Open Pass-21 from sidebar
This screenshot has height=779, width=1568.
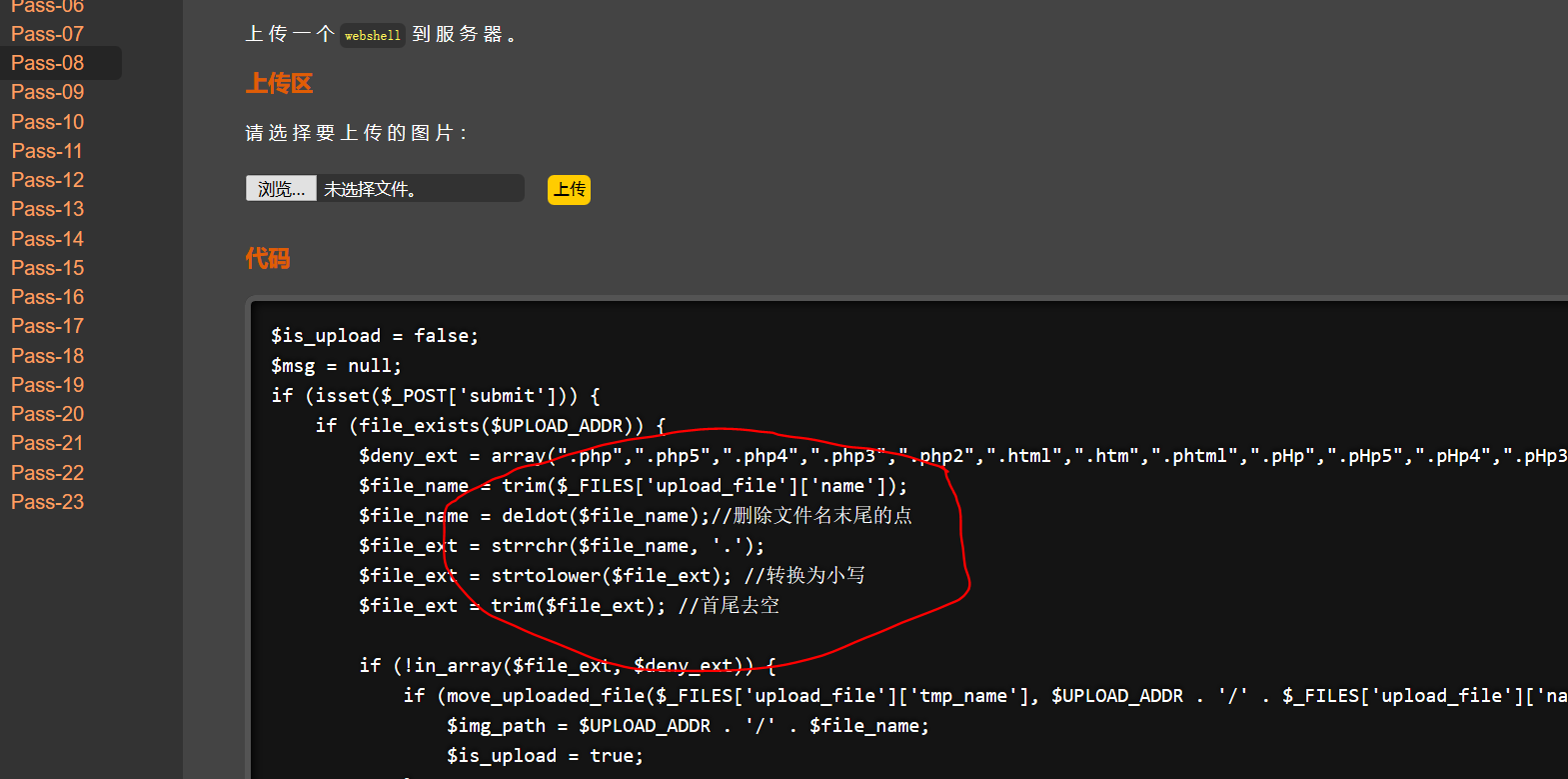coord(47,443)
